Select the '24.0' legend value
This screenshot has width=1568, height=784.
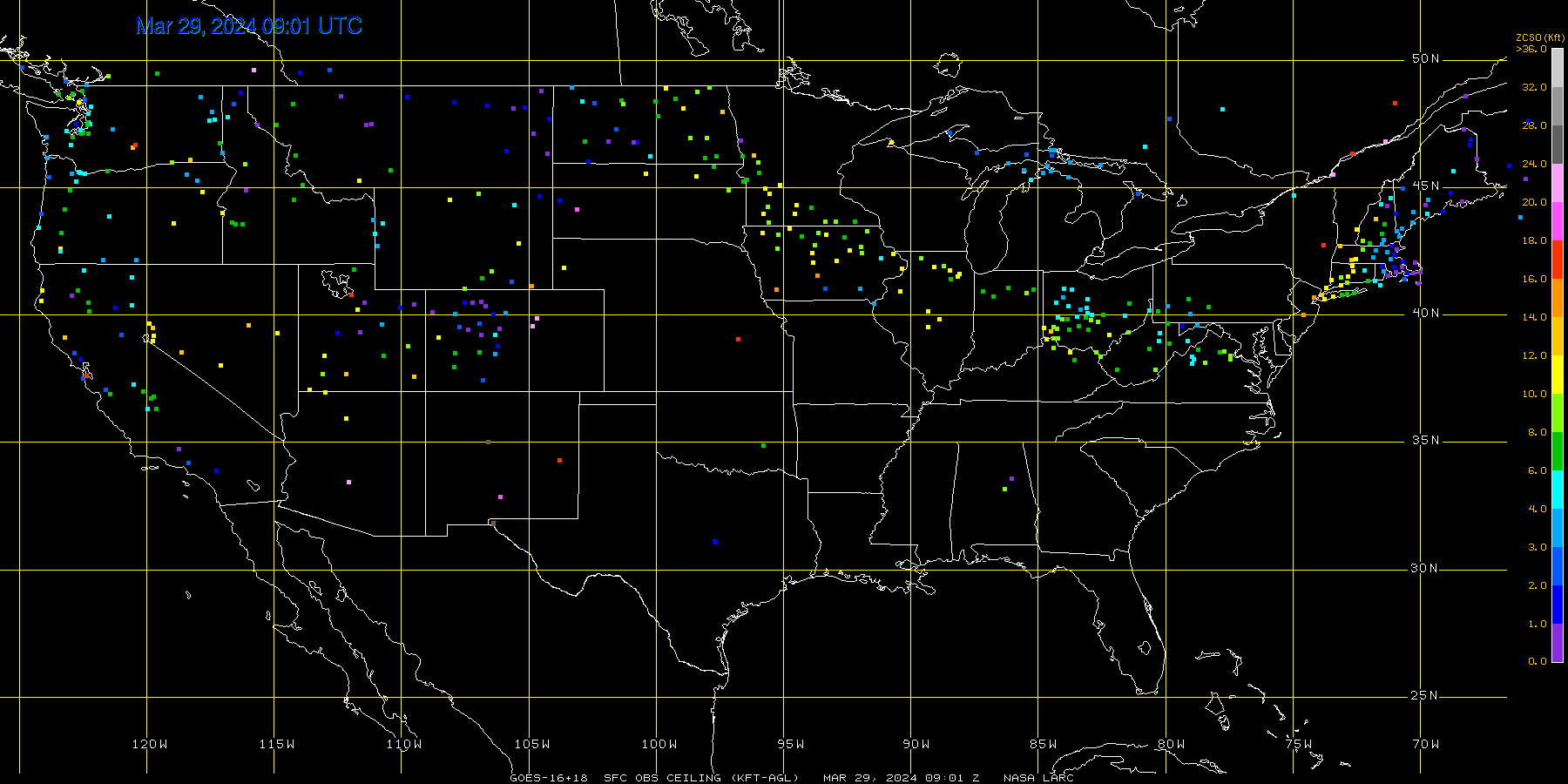[1534, 164]
